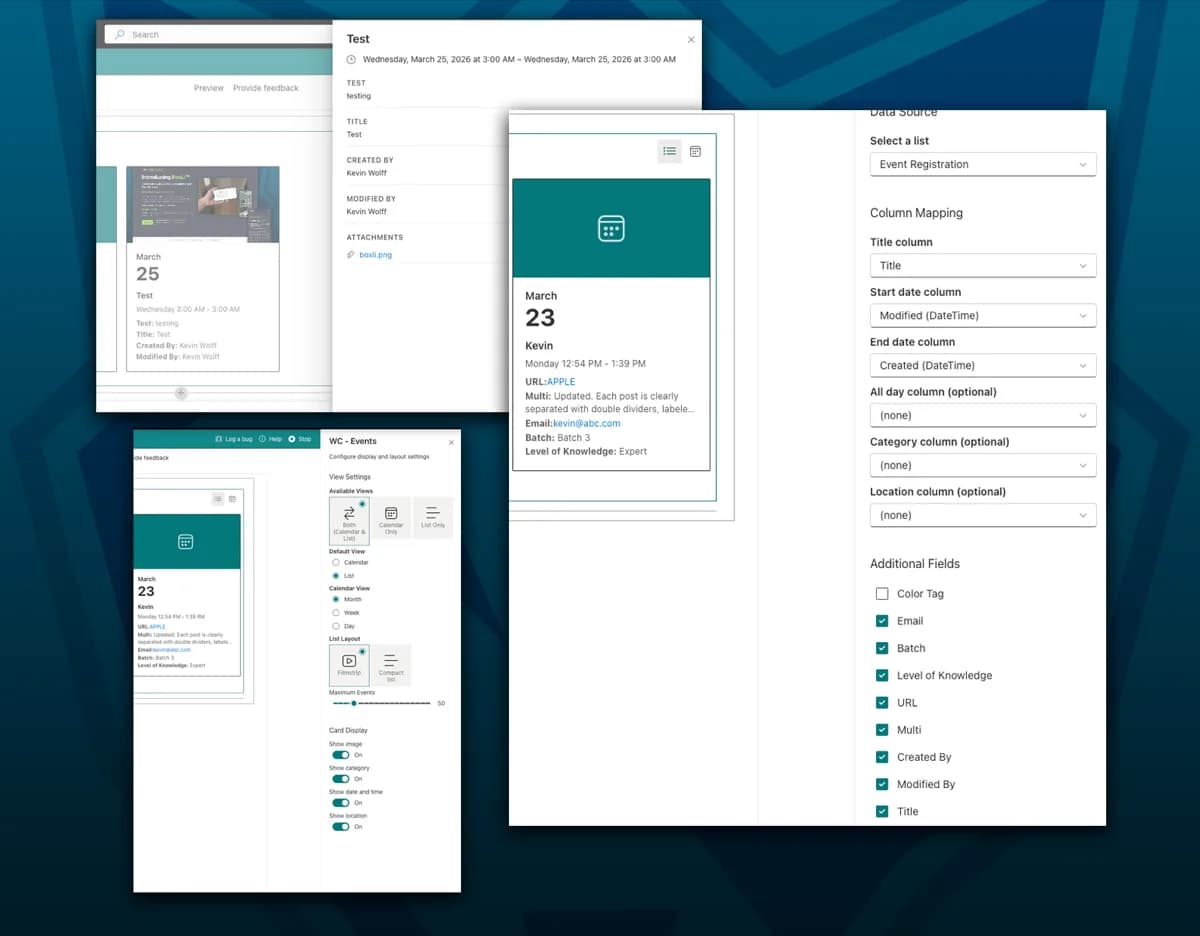Close the WC - Events settings panel
Image resolution: width=1200 pixels, height=936 pixels.
point(451,442)
